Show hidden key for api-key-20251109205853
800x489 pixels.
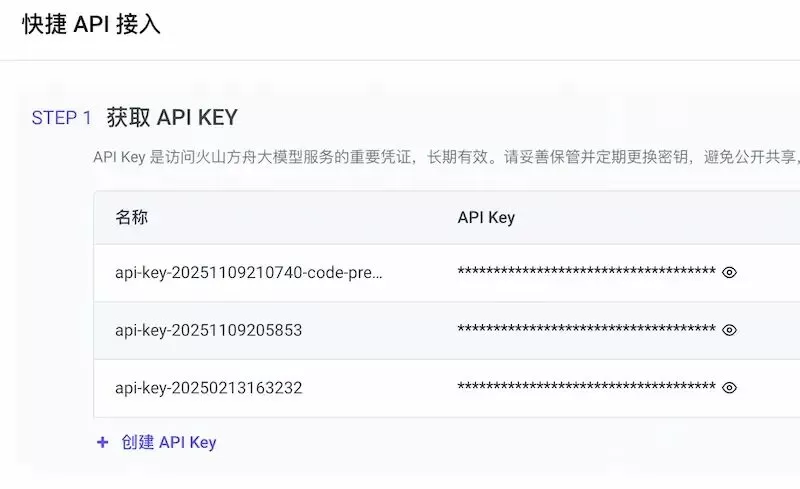pyautogui.click(x=729, y=330)
